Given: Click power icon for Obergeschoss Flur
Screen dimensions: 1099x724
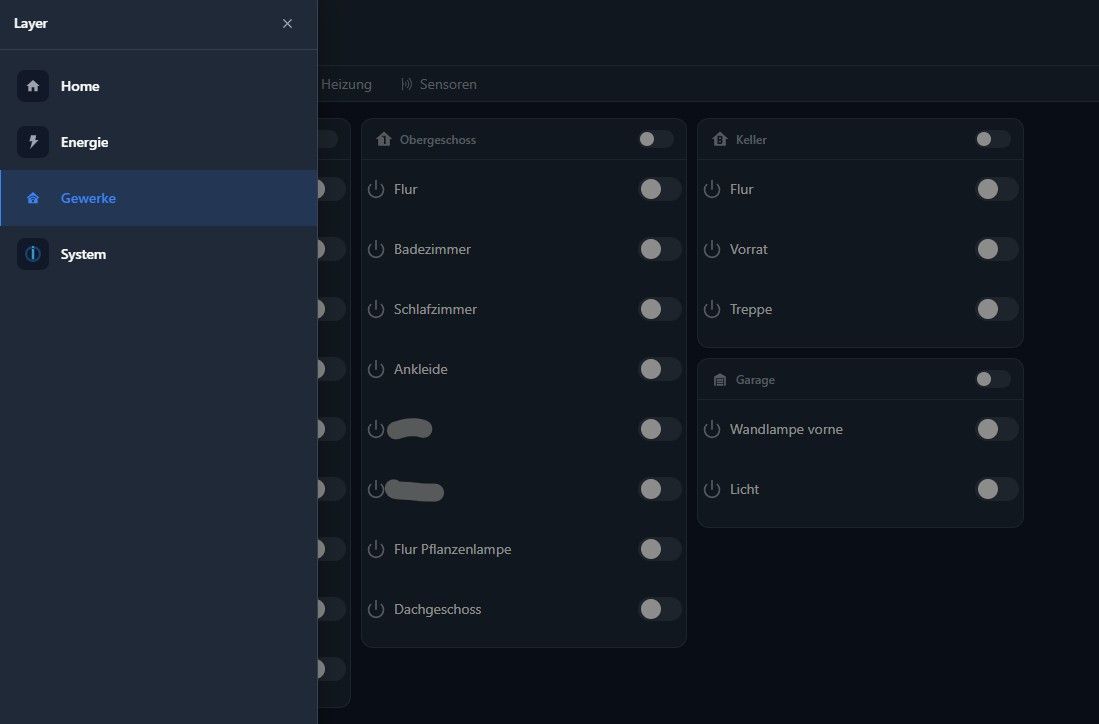Looking at the screenshot, I should coord(376,189).
